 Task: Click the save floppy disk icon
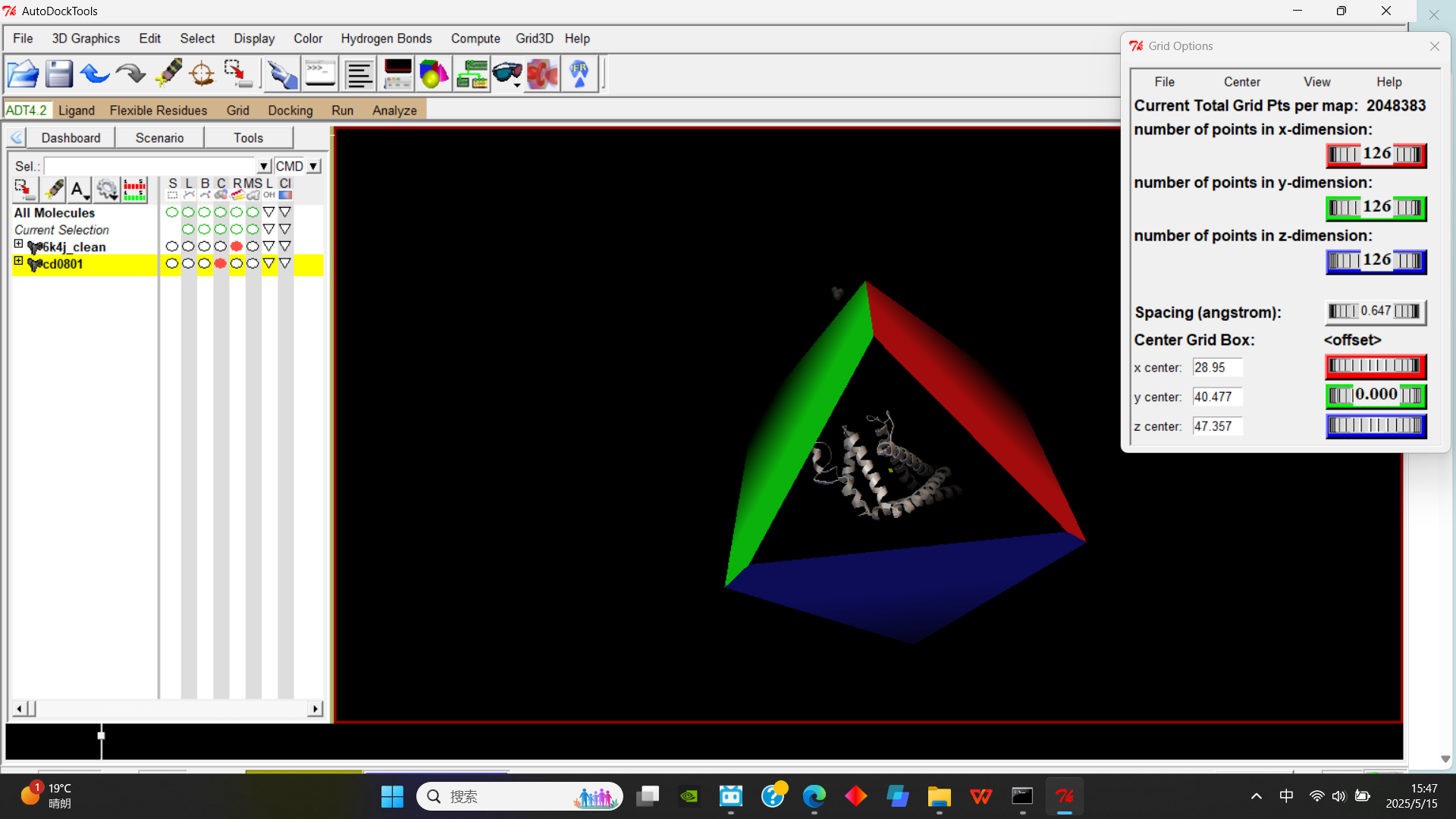tap(58, 74)
